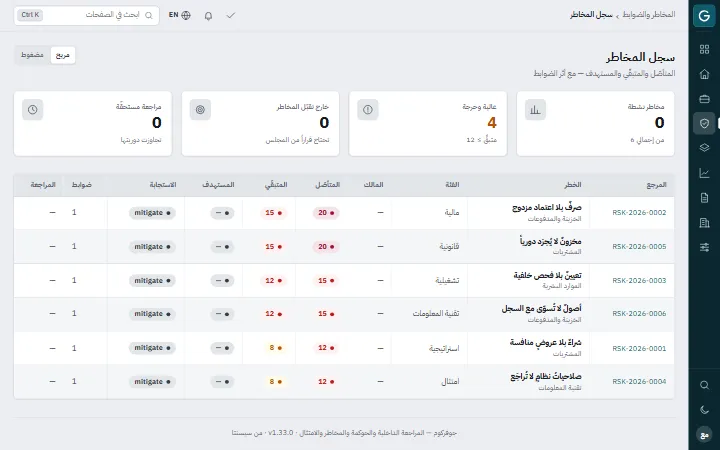Viewport: 720px width, 450px height.
Task: Select the مريح density option
Action: (x=62, y=55)
